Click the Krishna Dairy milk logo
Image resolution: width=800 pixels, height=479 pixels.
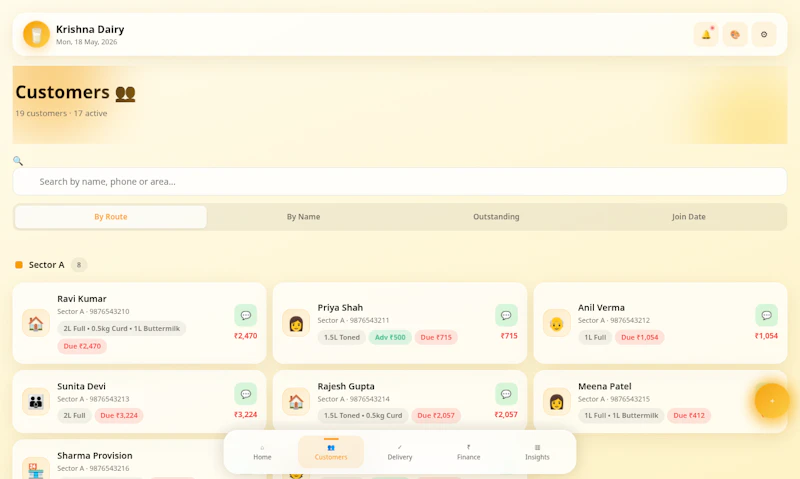[36, 34]
